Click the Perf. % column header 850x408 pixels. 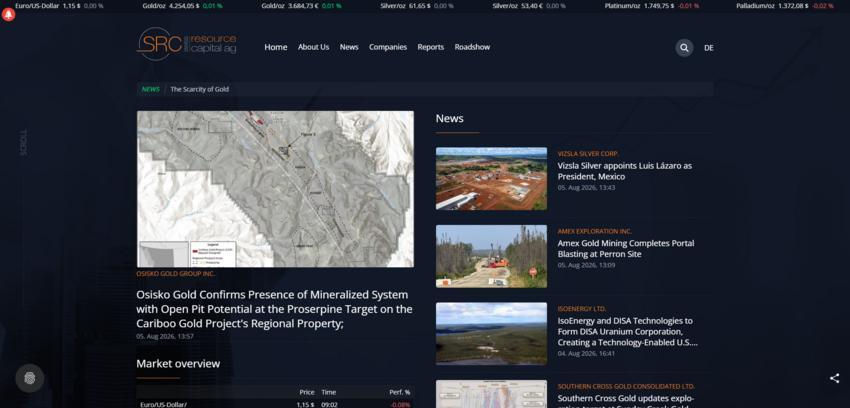coord(400,392)
